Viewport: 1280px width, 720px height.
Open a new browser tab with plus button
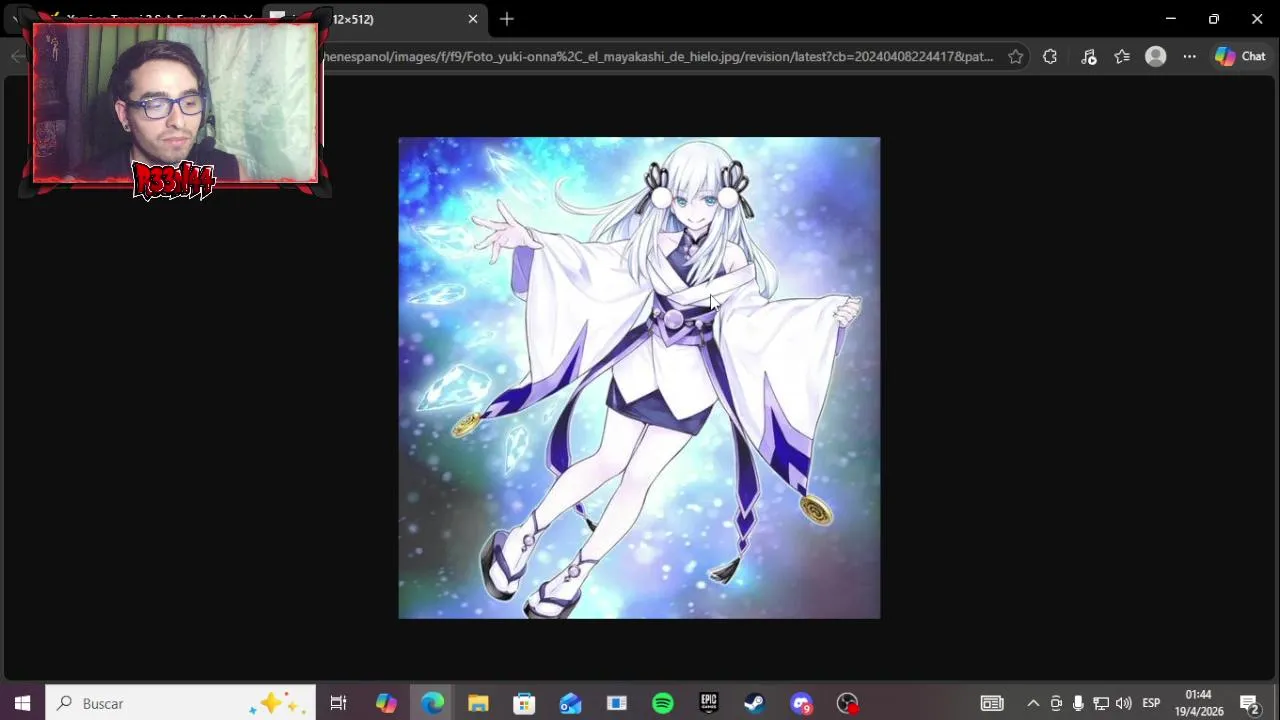pos(507,19)
